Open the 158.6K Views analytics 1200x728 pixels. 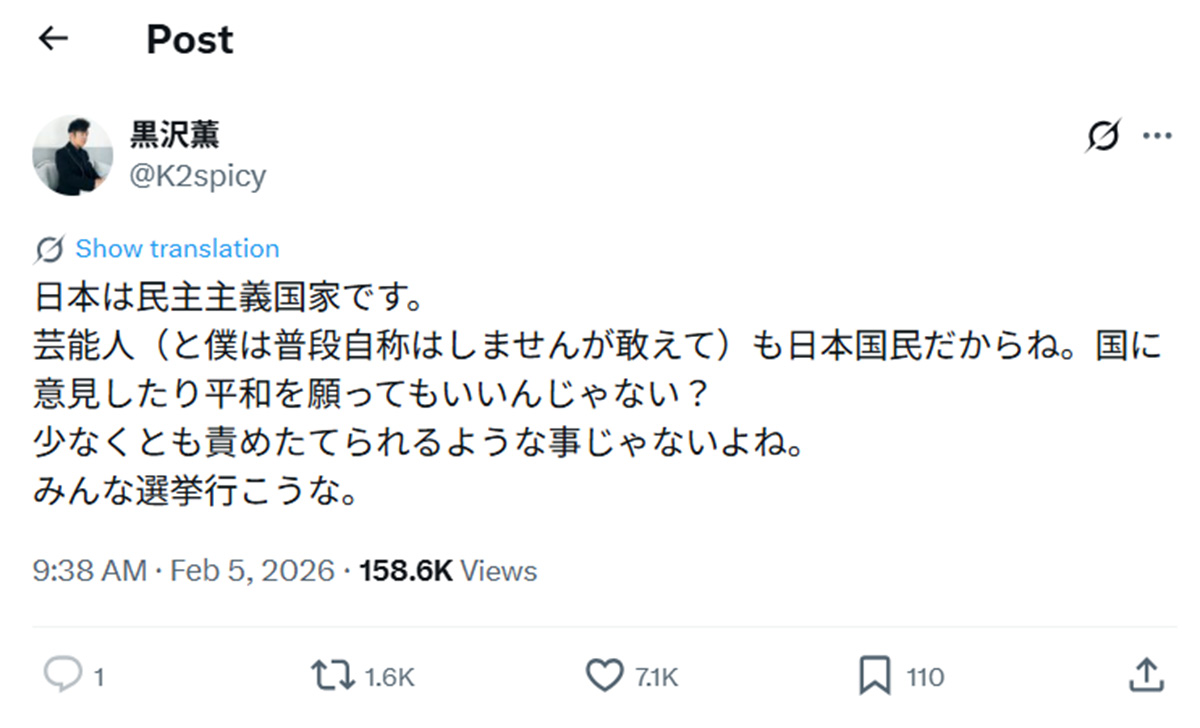point(448,571)
